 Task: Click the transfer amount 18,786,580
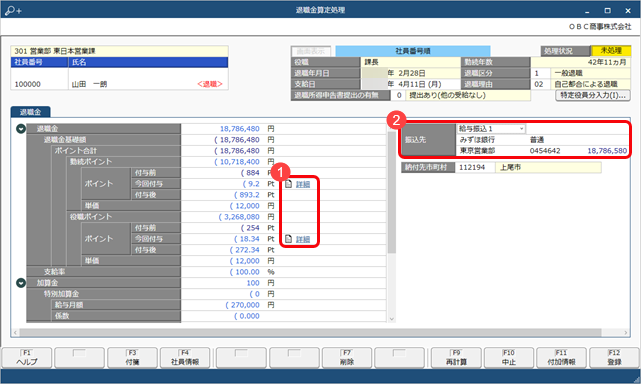tap(607, 151)
